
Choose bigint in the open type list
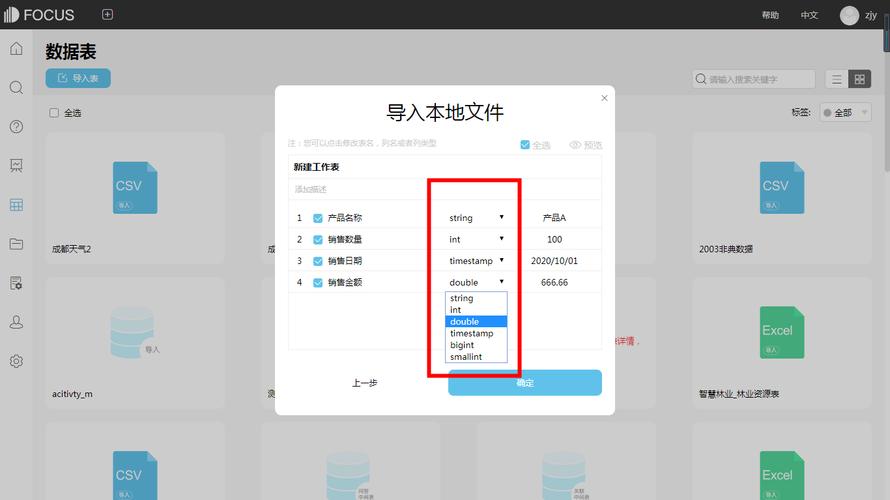pos(476,345)
